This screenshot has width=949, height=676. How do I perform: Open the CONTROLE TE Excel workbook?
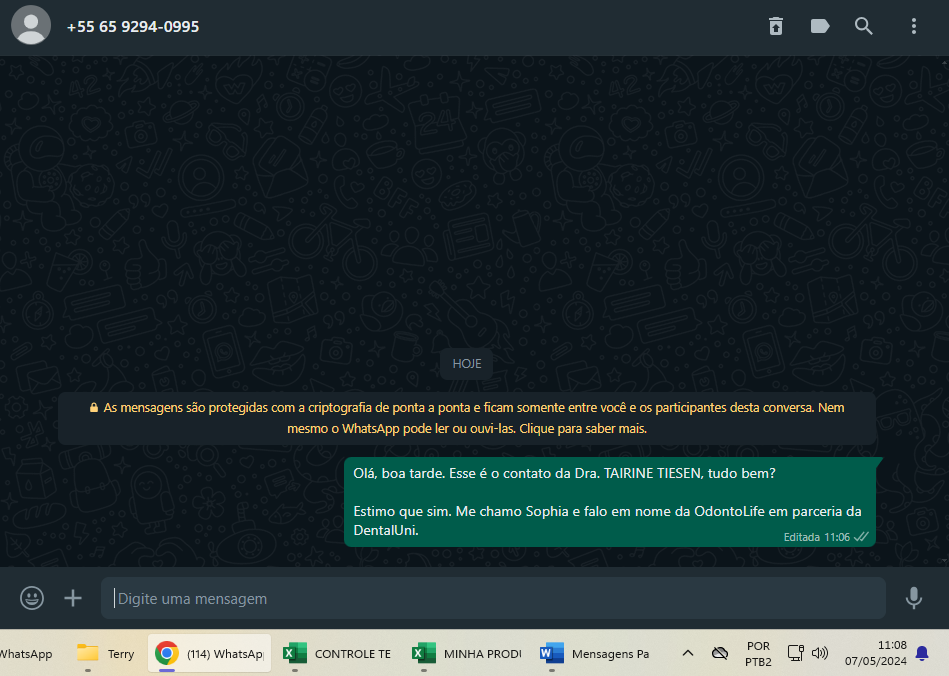(337, 654)
